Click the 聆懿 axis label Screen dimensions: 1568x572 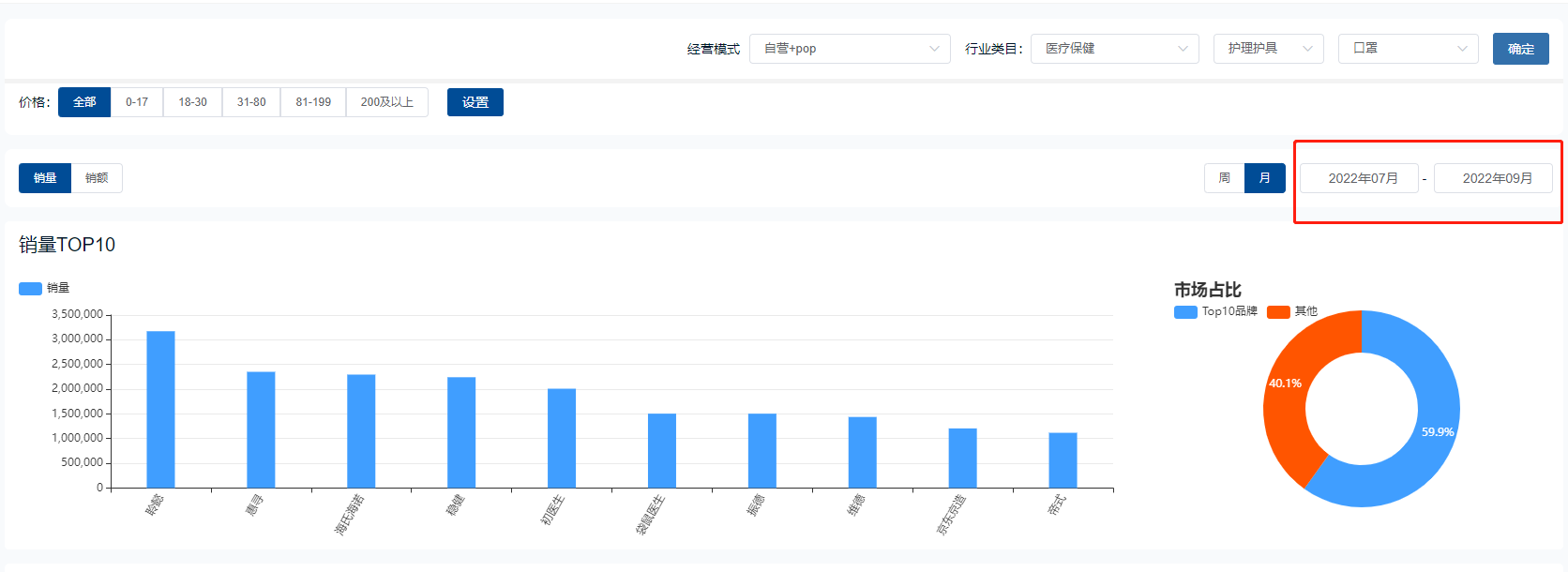click(154, 505)
